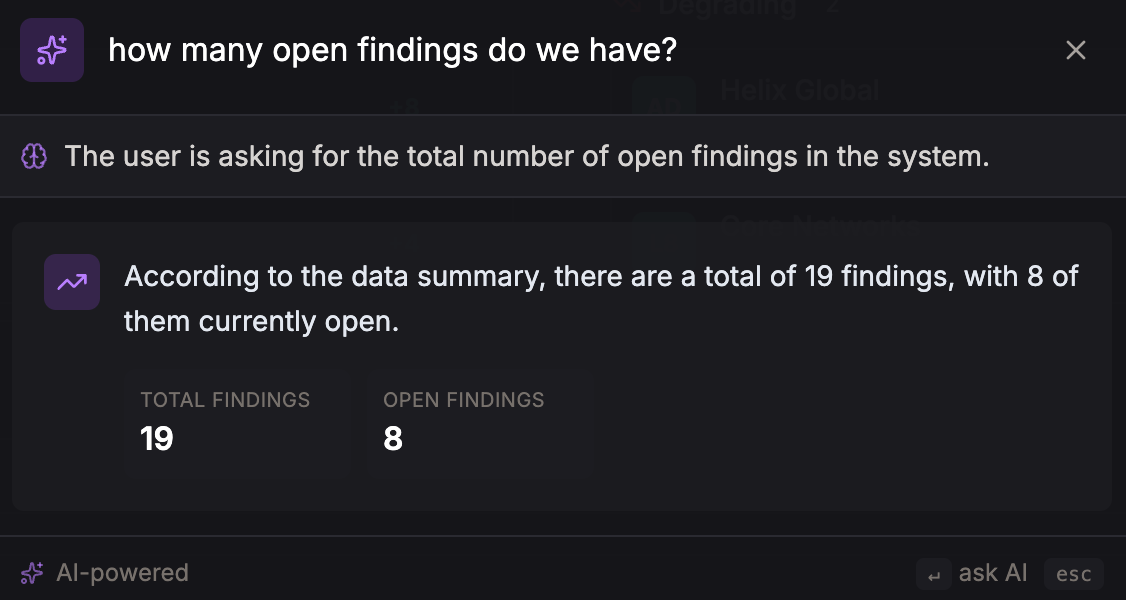Click the return-arrow icon beside ask AI
The image size is (1126, 600).
point(933,574)
